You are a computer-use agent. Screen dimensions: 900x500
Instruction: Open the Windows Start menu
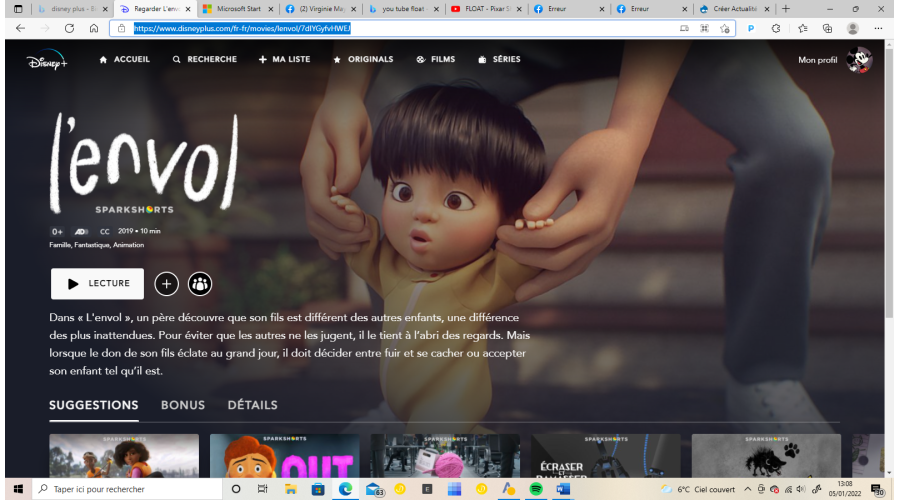18,489
